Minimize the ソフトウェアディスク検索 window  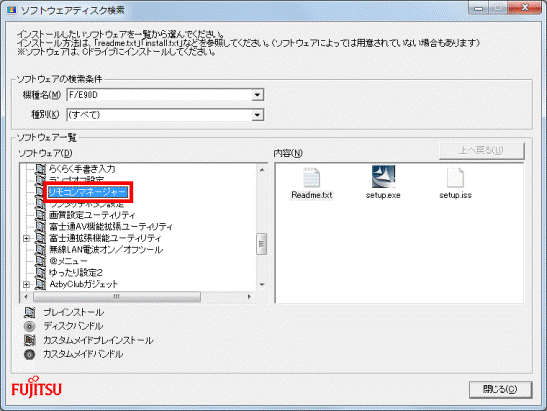pos(478,8)
